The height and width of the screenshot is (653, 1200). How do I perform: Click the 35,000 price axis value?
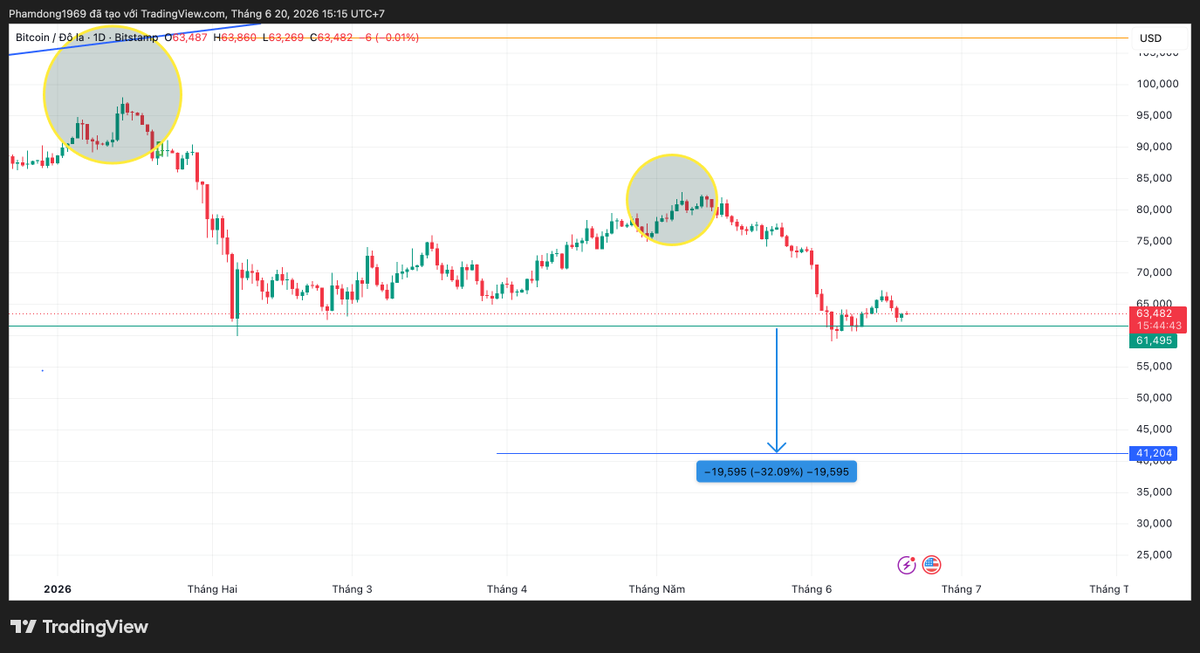tap(1153, 492)
